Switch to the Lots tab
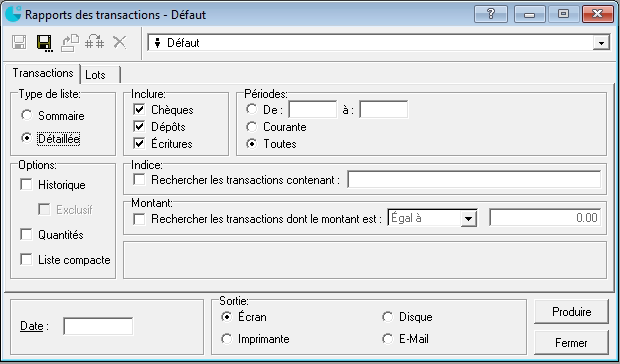620x364 pixels. click(x=100, y=74)
